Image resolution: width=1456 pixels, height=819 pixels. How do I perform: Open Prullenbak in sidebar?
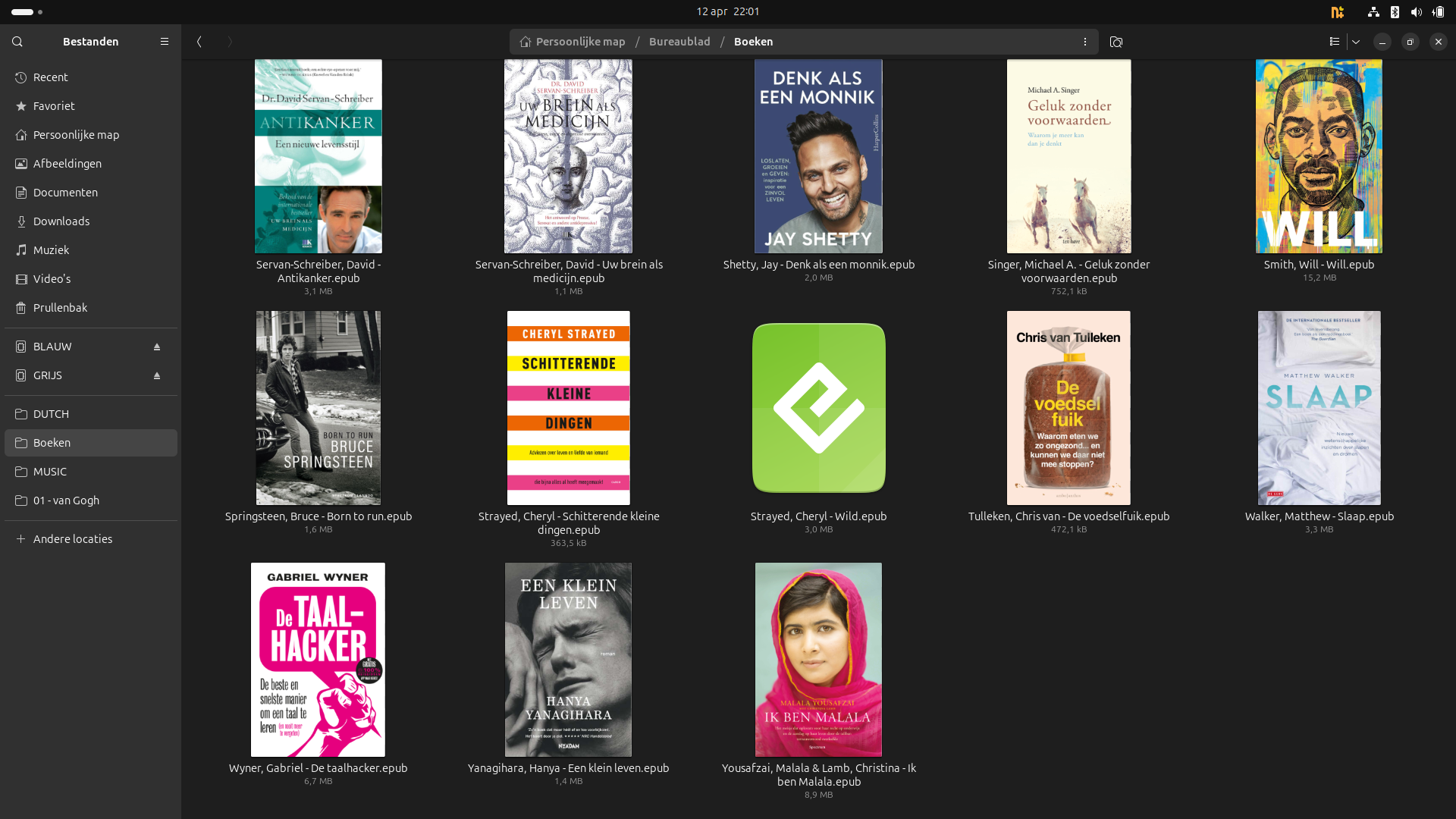(60, 308)
